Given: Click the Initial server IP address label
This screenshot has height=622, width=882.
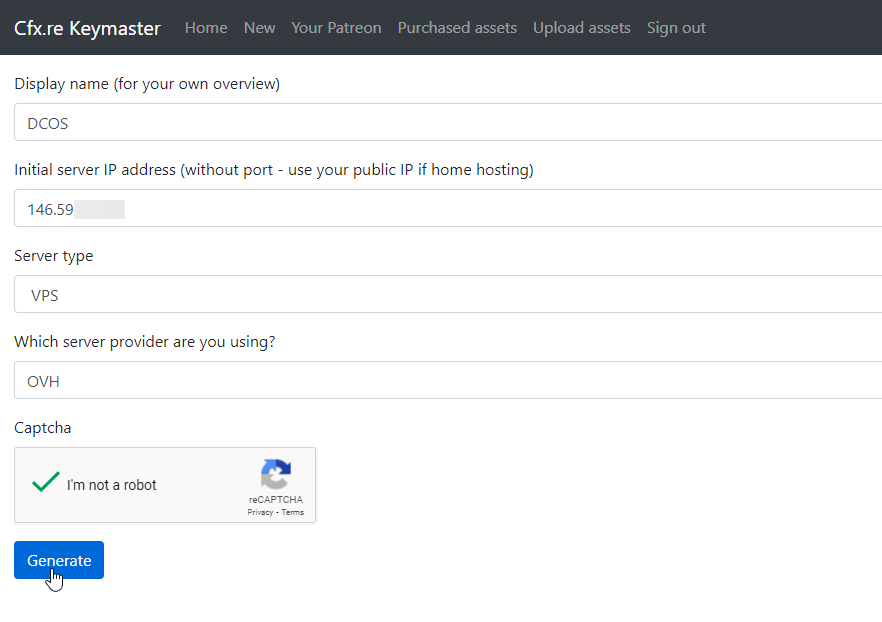Looking at the screenshot, I should click(x=273, y=170).
